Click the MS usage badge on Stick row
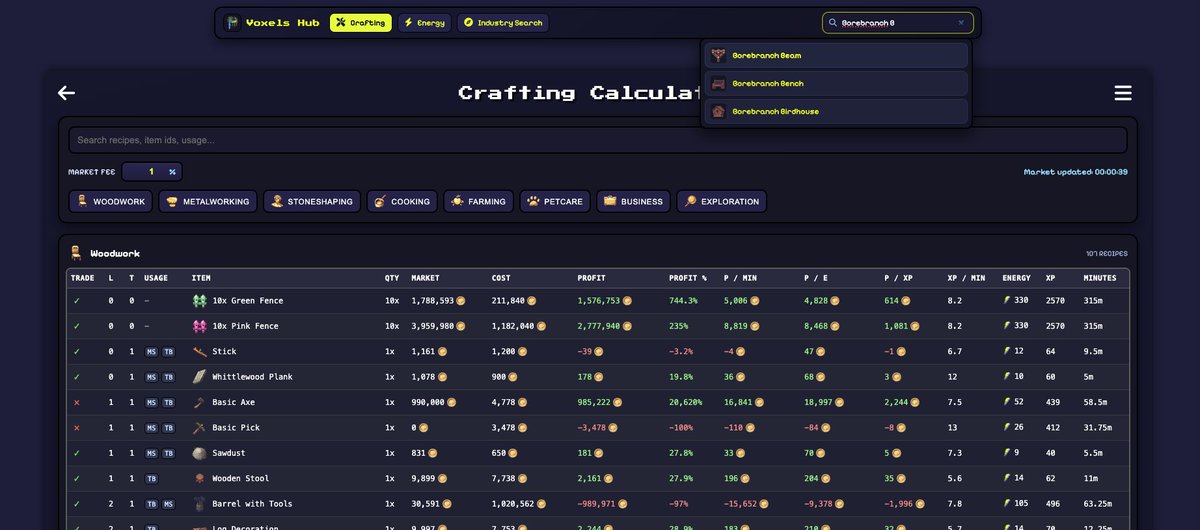The height and width of the screenshot is (530, 1200). pos(151,352)
